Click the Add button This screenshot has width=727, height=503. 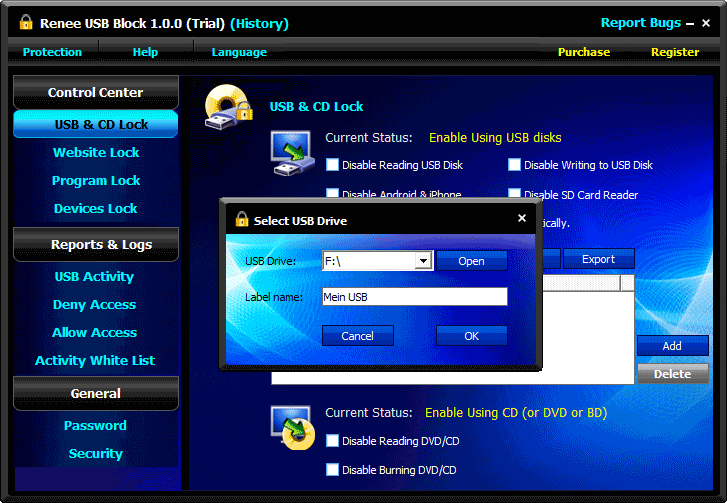[672, 346]
